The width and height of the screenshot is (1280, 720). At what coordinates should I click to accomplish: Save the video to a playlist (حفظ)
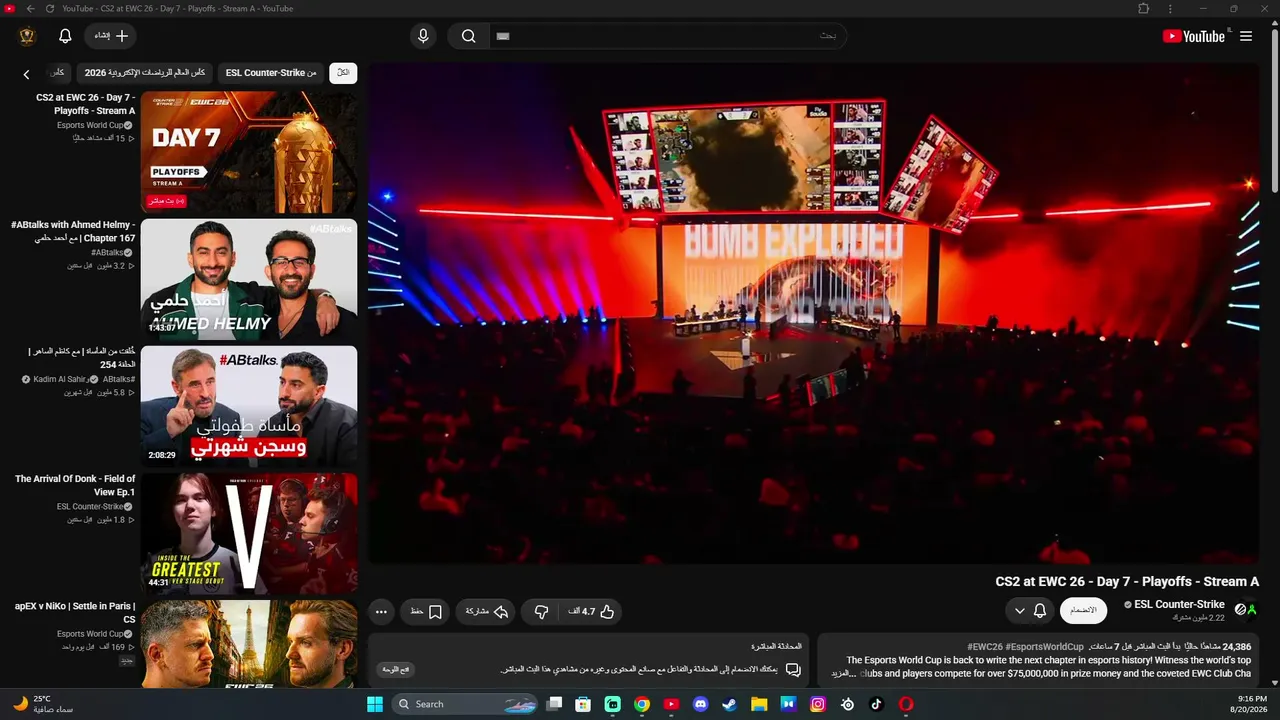tap(426, 611)
